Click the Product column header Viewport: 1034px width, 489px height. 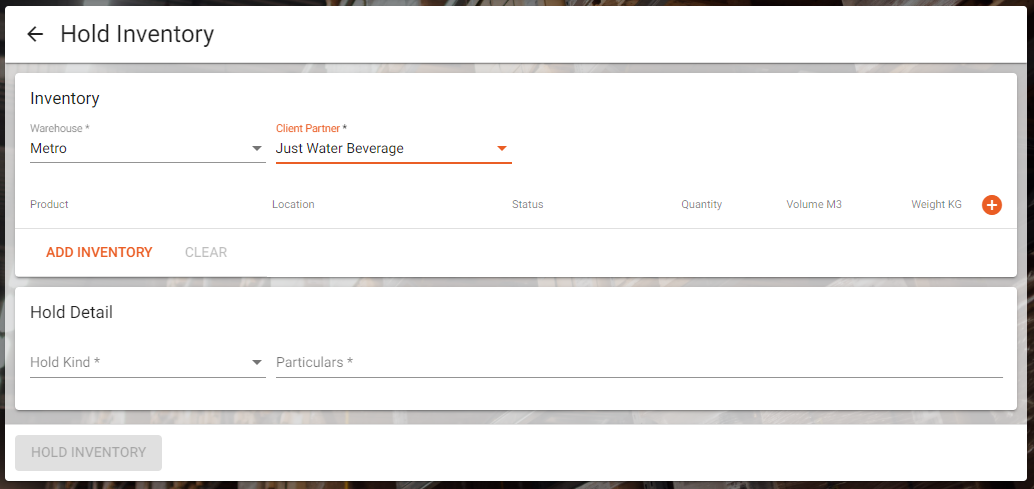pyautogui.click(x=49, y=204)
